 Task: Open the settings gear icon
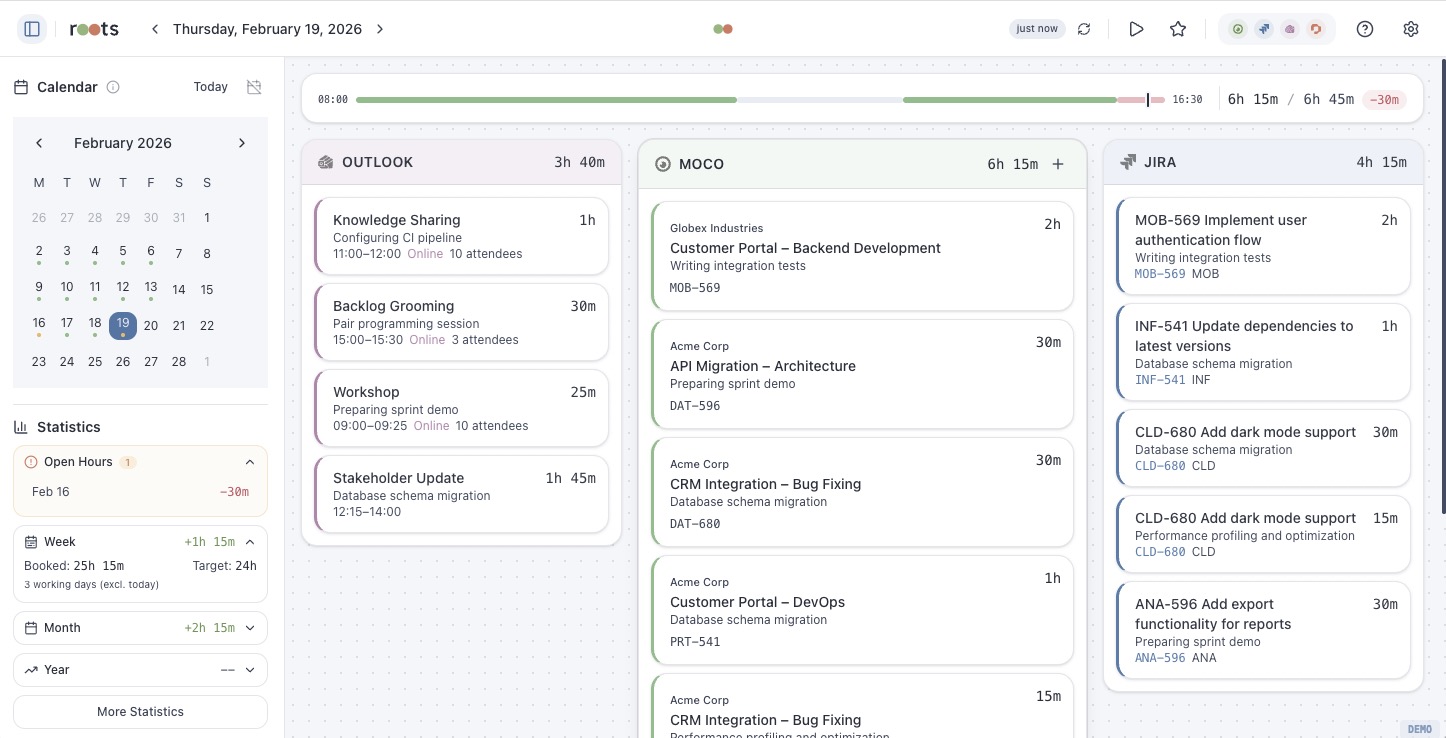[x=1411, y=29]
